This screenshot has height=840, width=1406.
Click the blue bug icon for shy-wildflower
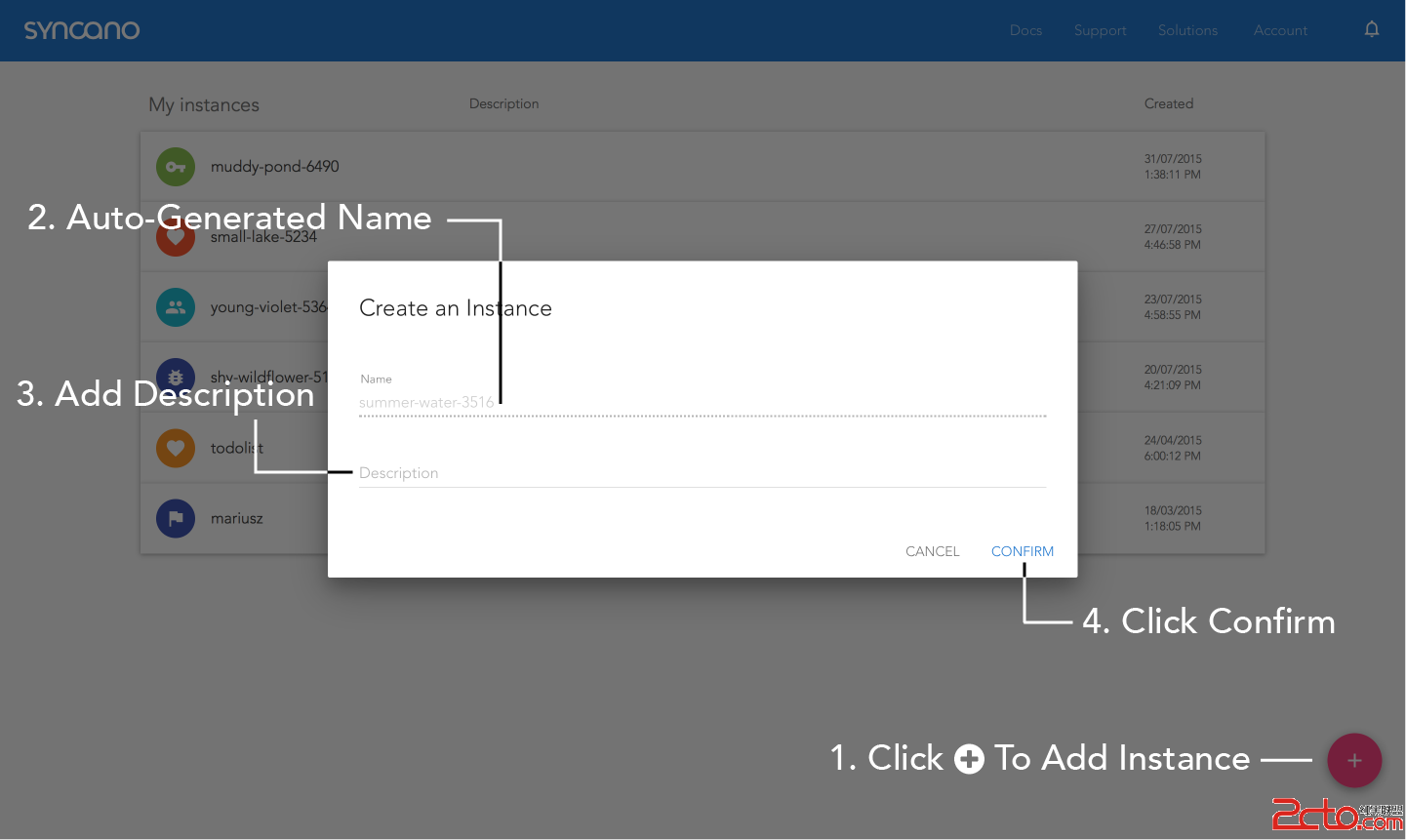(x=176, y=378)
